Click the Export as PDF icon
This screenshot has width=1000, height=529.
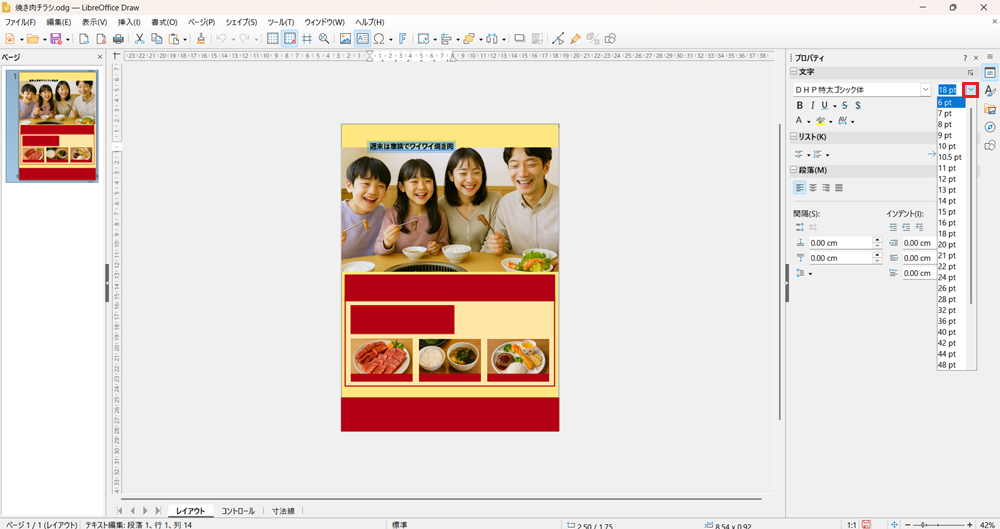click(x=101, y=39)
